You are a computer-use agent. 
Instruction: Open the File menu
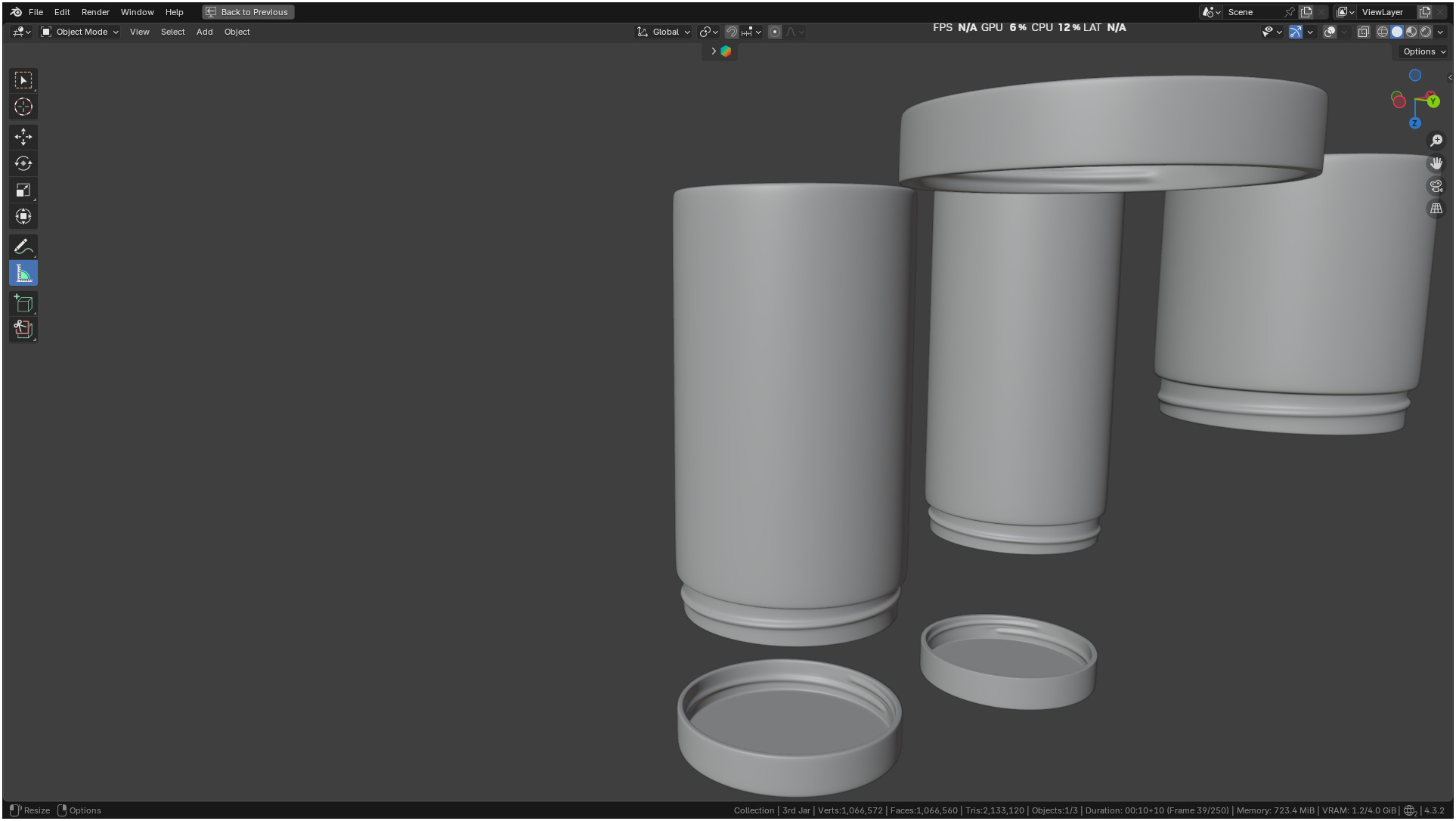pos(36,12)
